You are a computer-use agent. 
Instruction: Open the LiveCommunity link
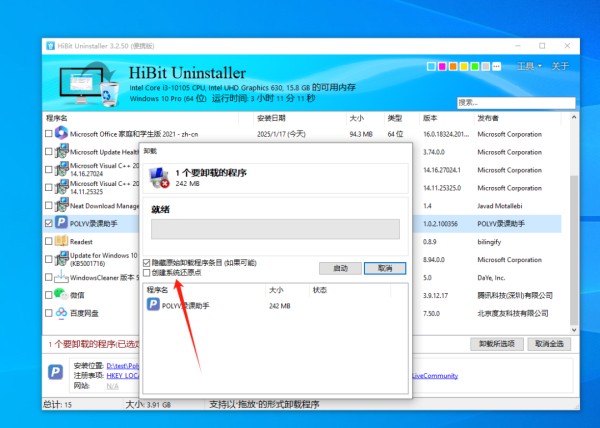435,376
